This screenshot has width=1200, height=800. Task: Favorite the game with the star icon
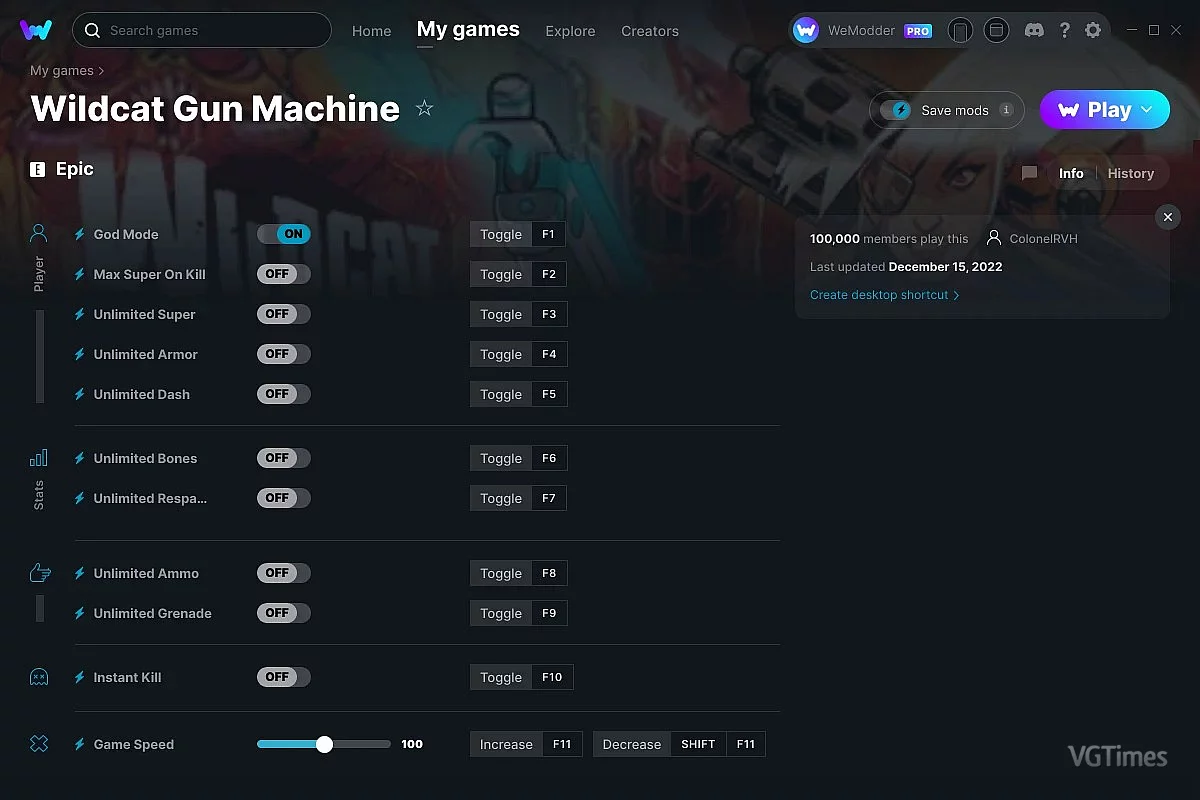coord(424,108)
